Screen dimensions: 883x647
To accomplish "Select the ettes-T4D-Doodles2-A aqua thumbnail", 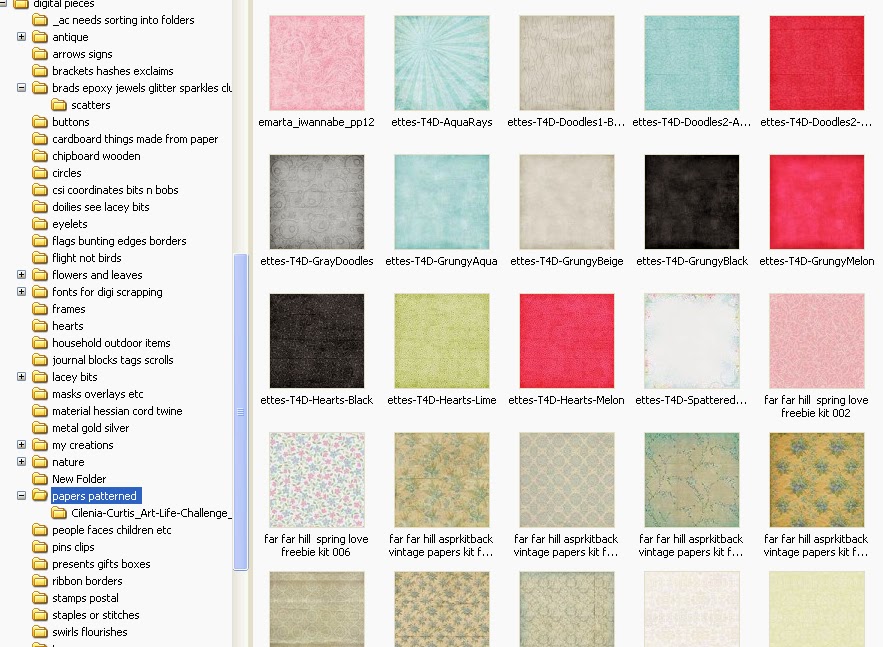I will click(x=692, y=63).
